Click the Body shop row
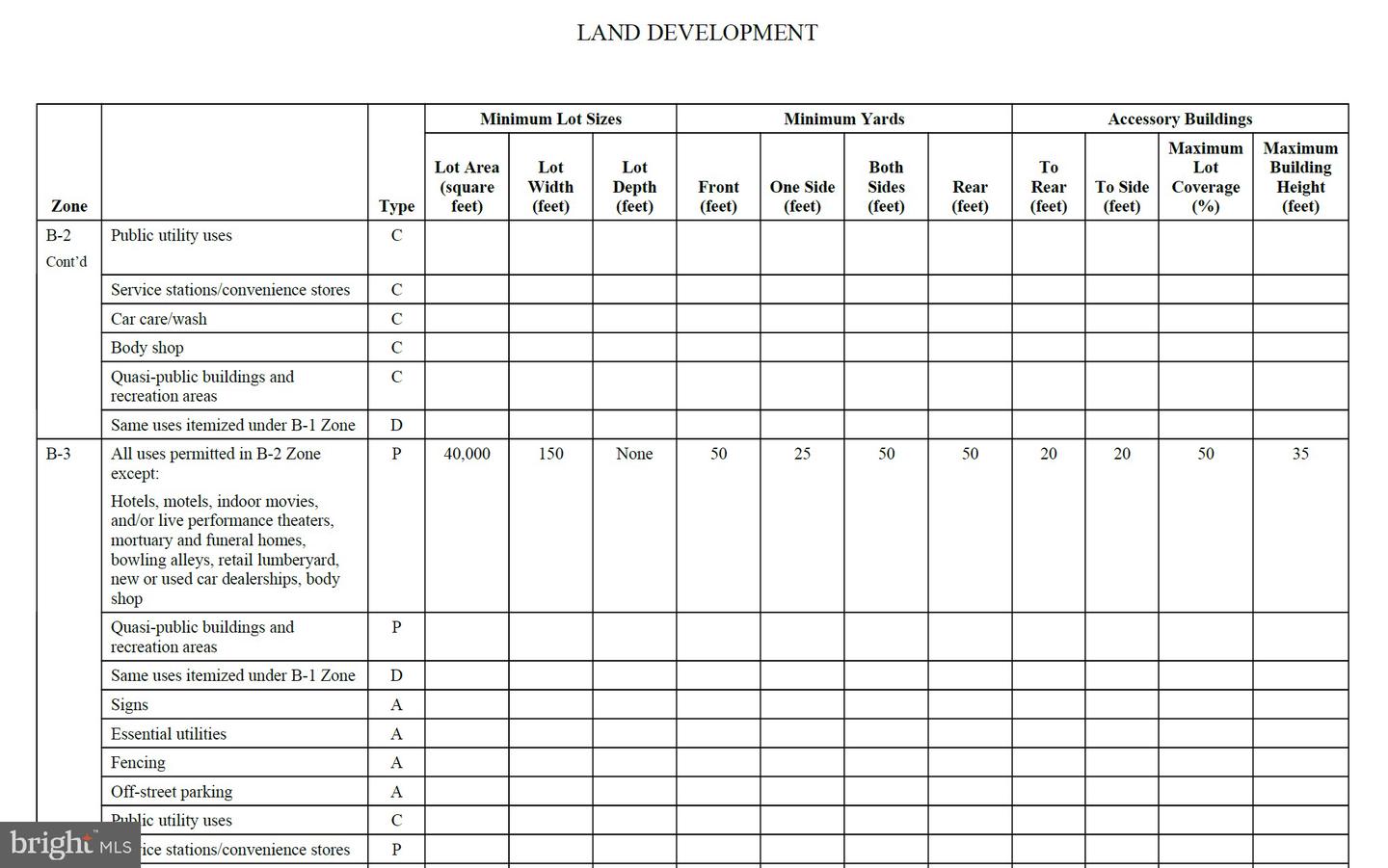This screenshot has width=1388, height=868. 692,348
